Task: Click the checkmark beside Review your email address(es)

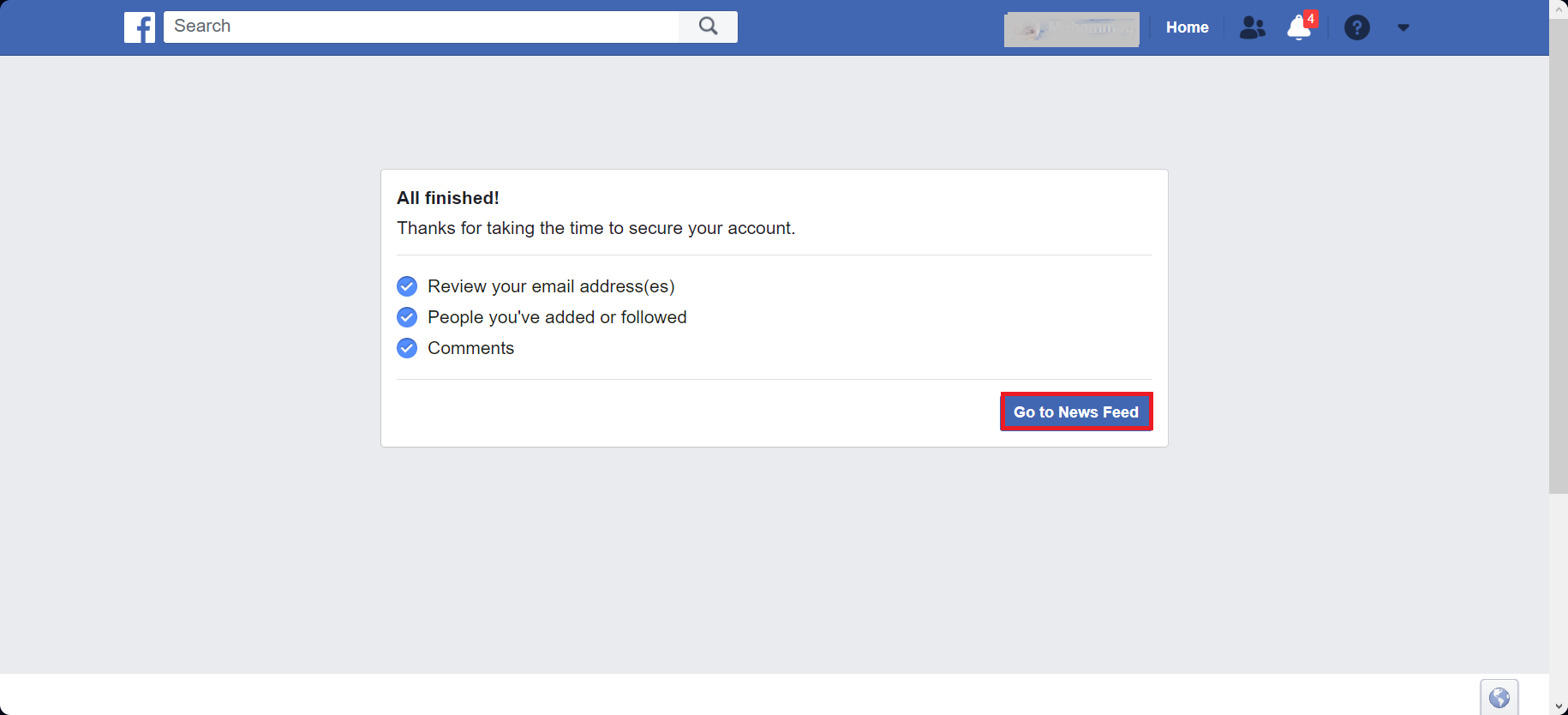Action: tap(406, 285)
